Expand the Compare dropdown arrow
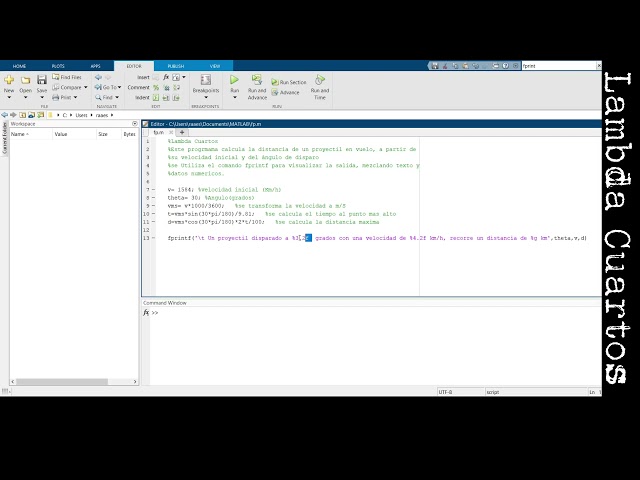This screenshot has height=480, width=640. pyautogui.click(x=86, y=87)
